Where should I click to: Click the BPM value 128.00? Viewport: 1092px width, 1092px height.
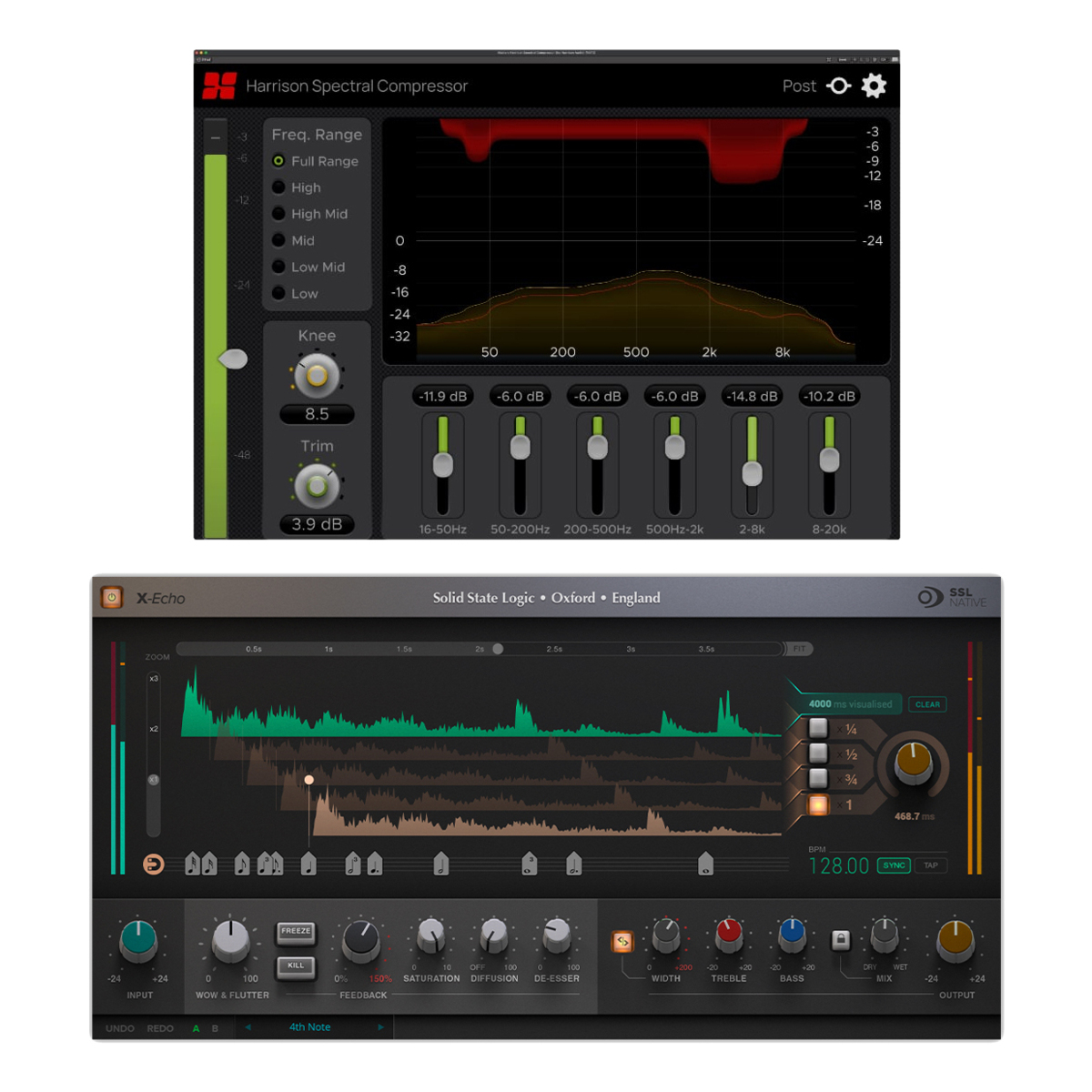click(x=839, y=865)
